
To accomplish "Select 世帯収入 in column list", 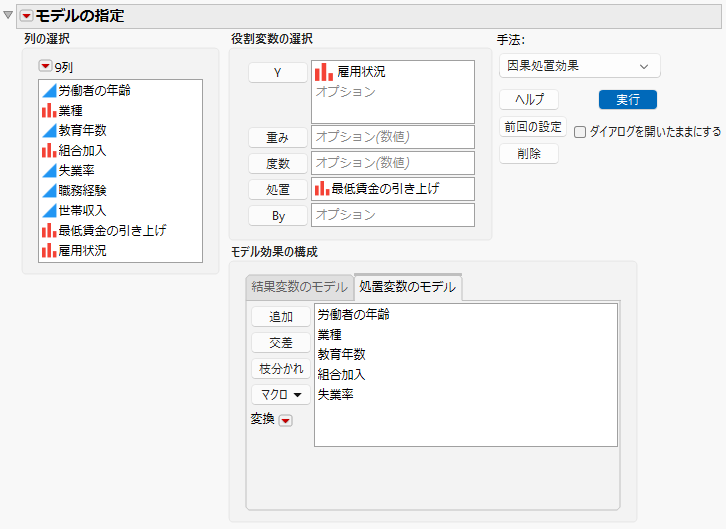I will (x=82, y=211).
